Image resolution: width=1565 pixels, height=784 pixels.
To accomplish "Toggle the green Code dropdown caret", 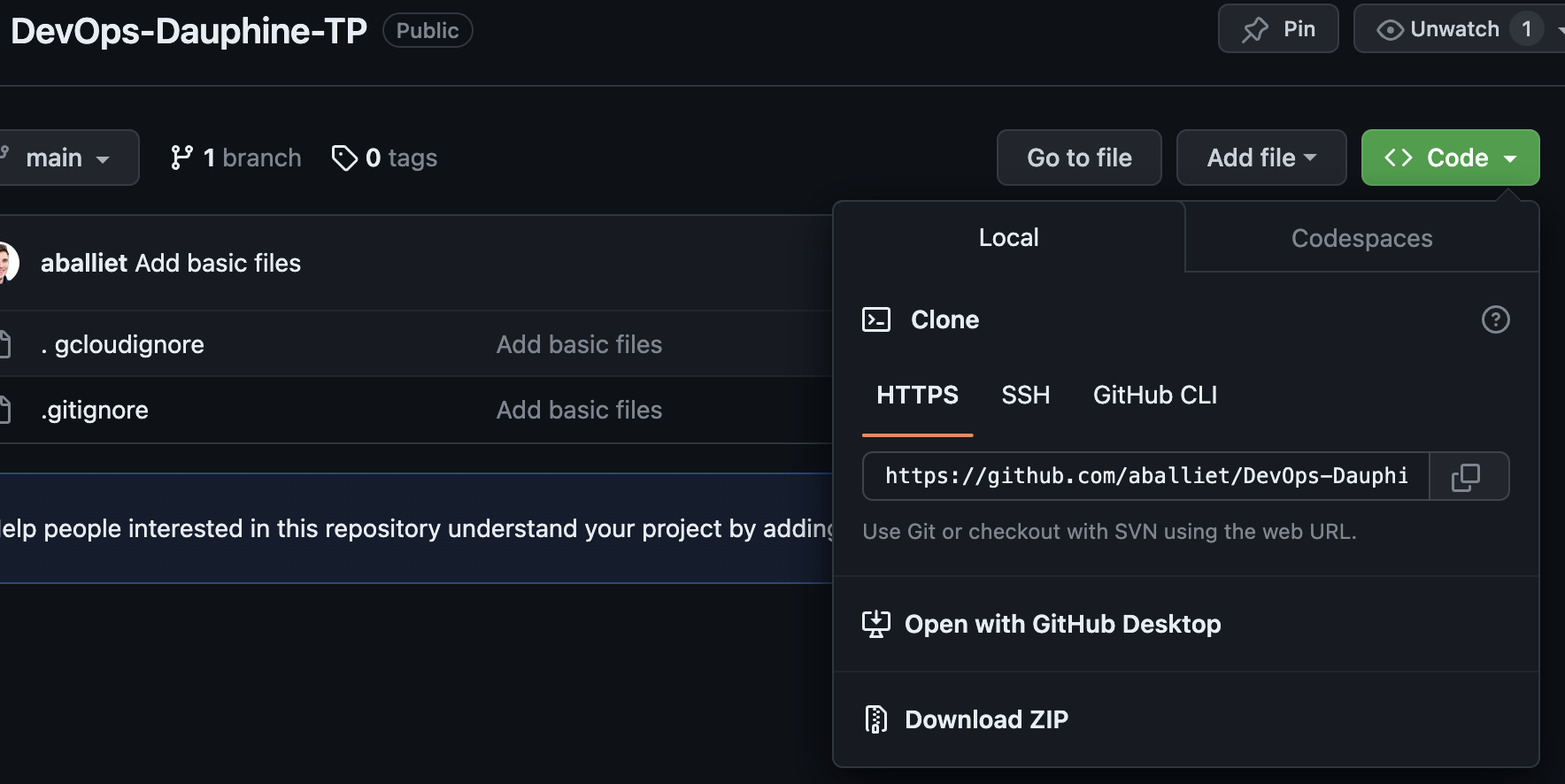I will pos(1510,158).
